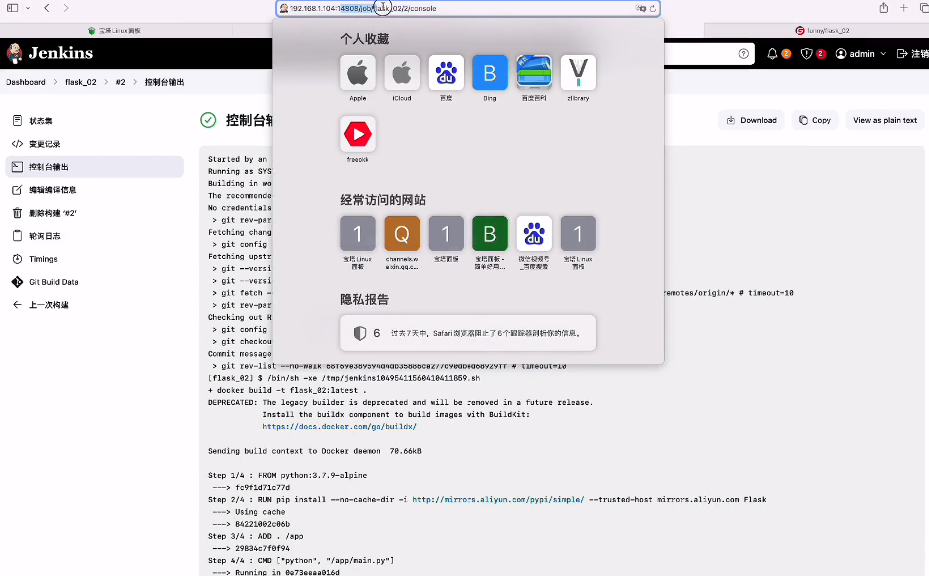Click the Safari address bar URL field
Screen dimensions: 929x576
468,8
